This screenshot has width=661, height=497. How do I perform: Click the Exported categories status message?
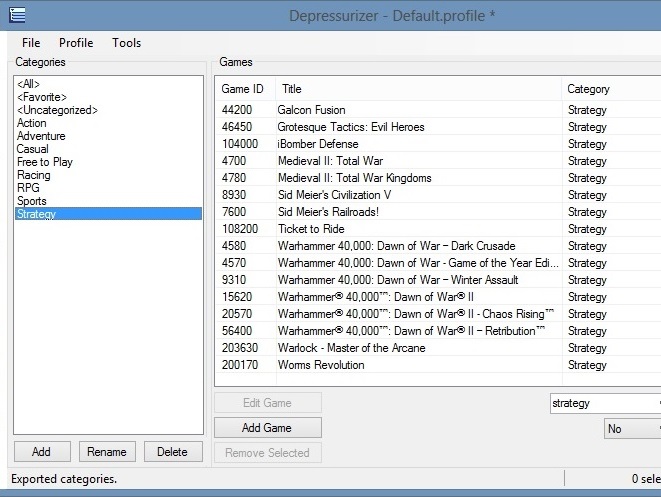pos(64,479)
